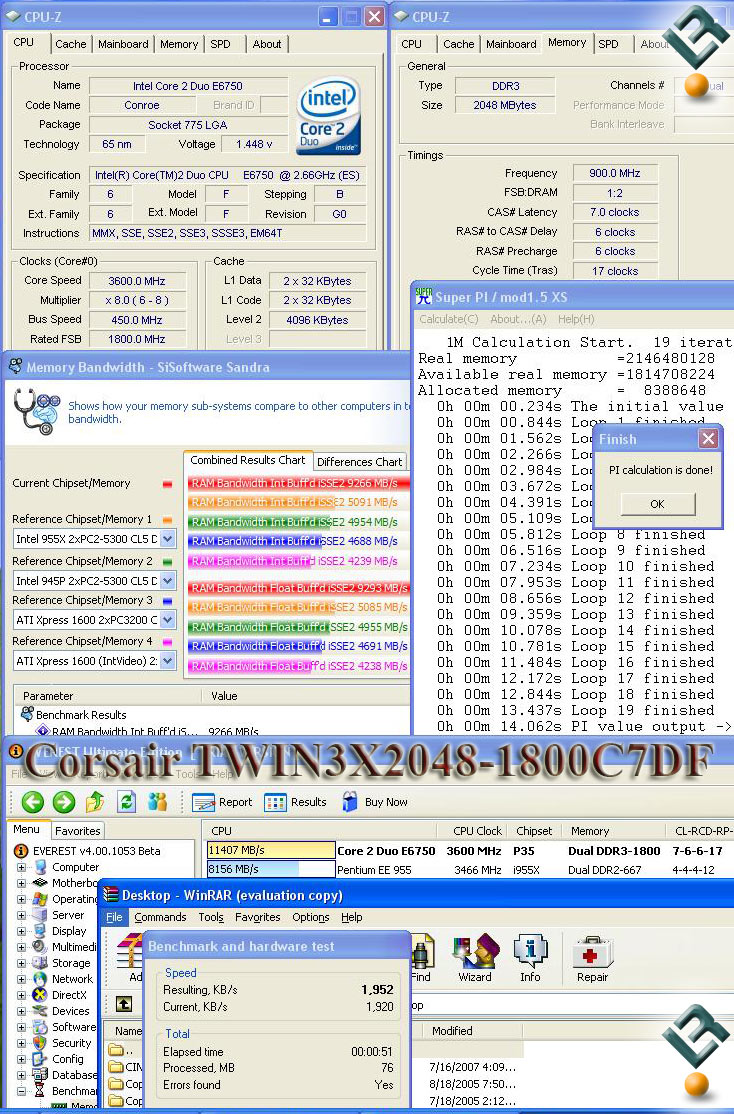Click EVEREST refresh icon
Viewport: 734px width, 1114px height.
coord(126,802)
